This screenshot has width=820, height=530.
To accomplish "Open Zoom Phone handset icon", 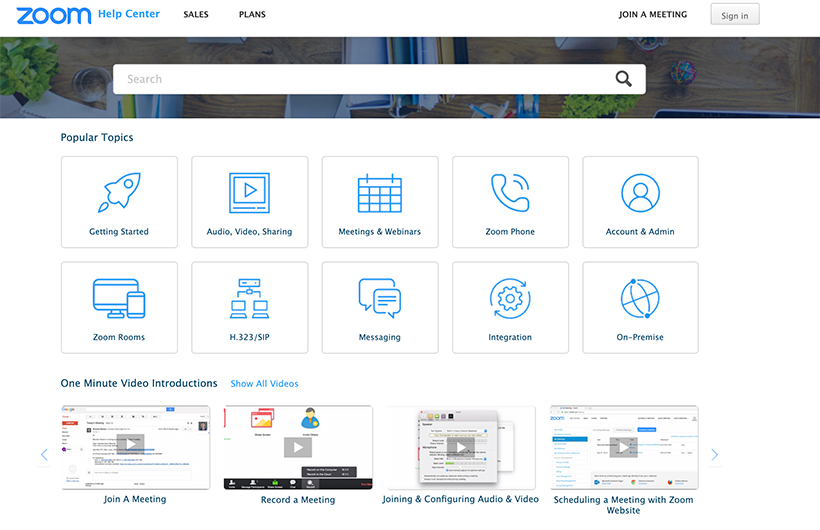I will pos(510,193).
